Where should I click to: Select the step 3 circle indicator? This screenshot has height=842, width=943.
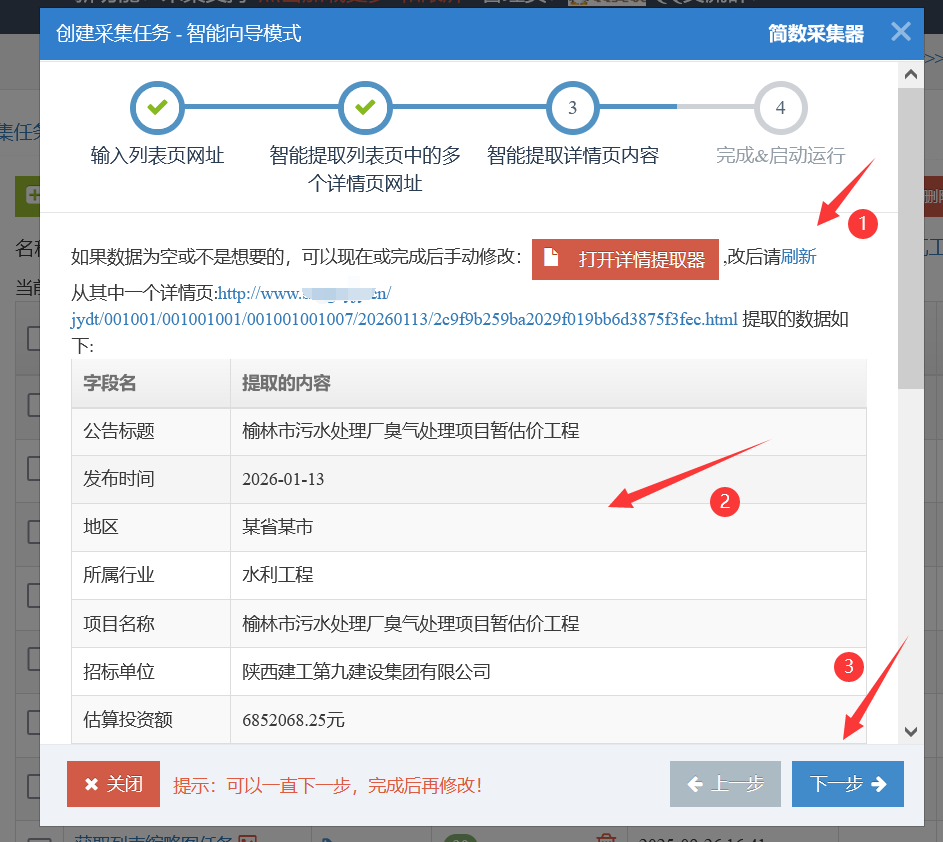pos(572,107)
